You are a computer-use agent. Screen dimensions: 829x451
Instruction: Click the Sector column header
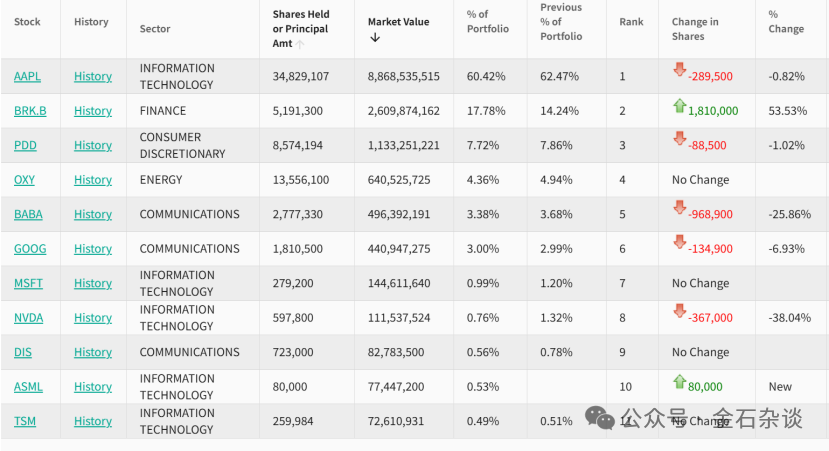point(155,29)
